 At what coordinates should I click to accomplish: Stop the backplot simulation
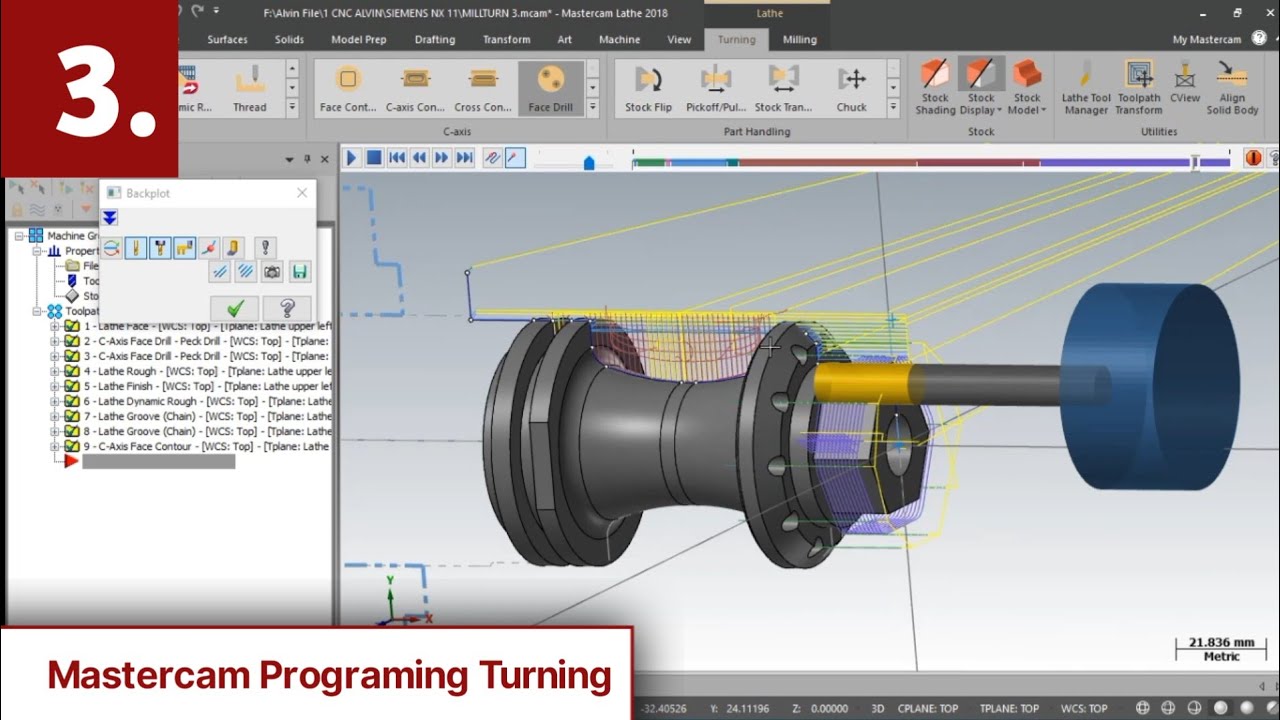coord(374,158)
